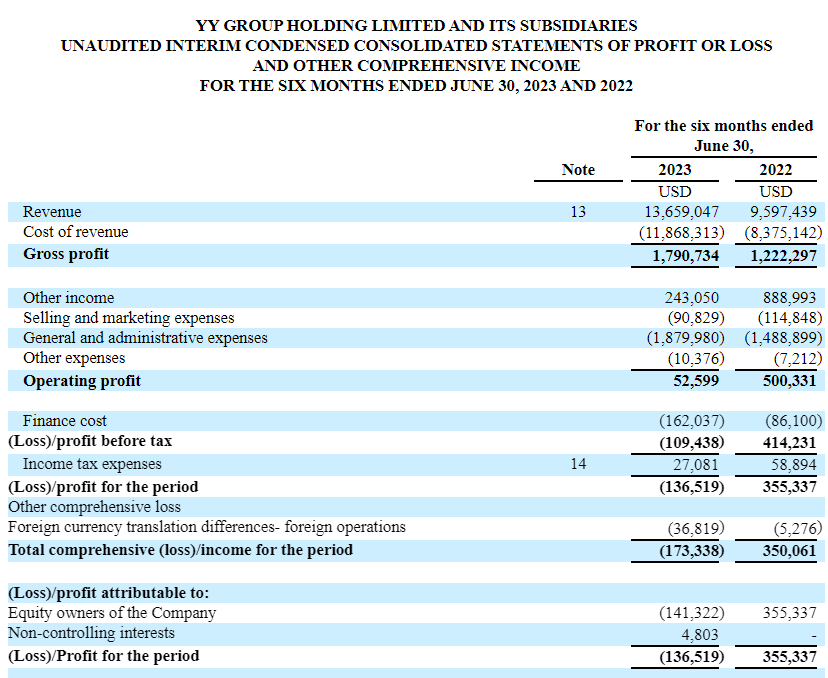Viewport: 828px width, 678px height.
Task: Select Gross profit value 1,222,297
Action: click(784, 256)
